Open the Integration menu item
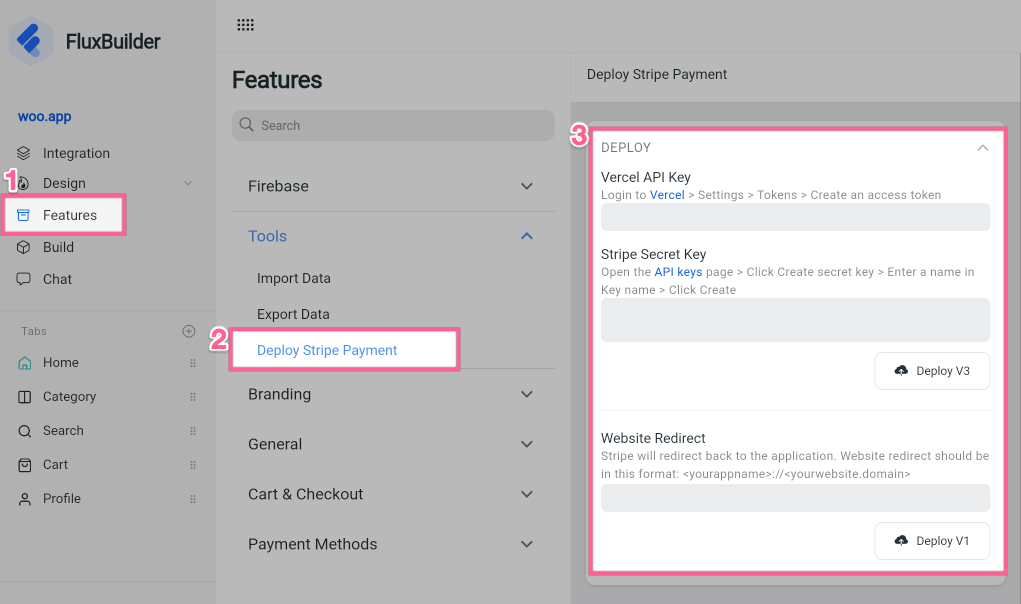 click(76, 153)
